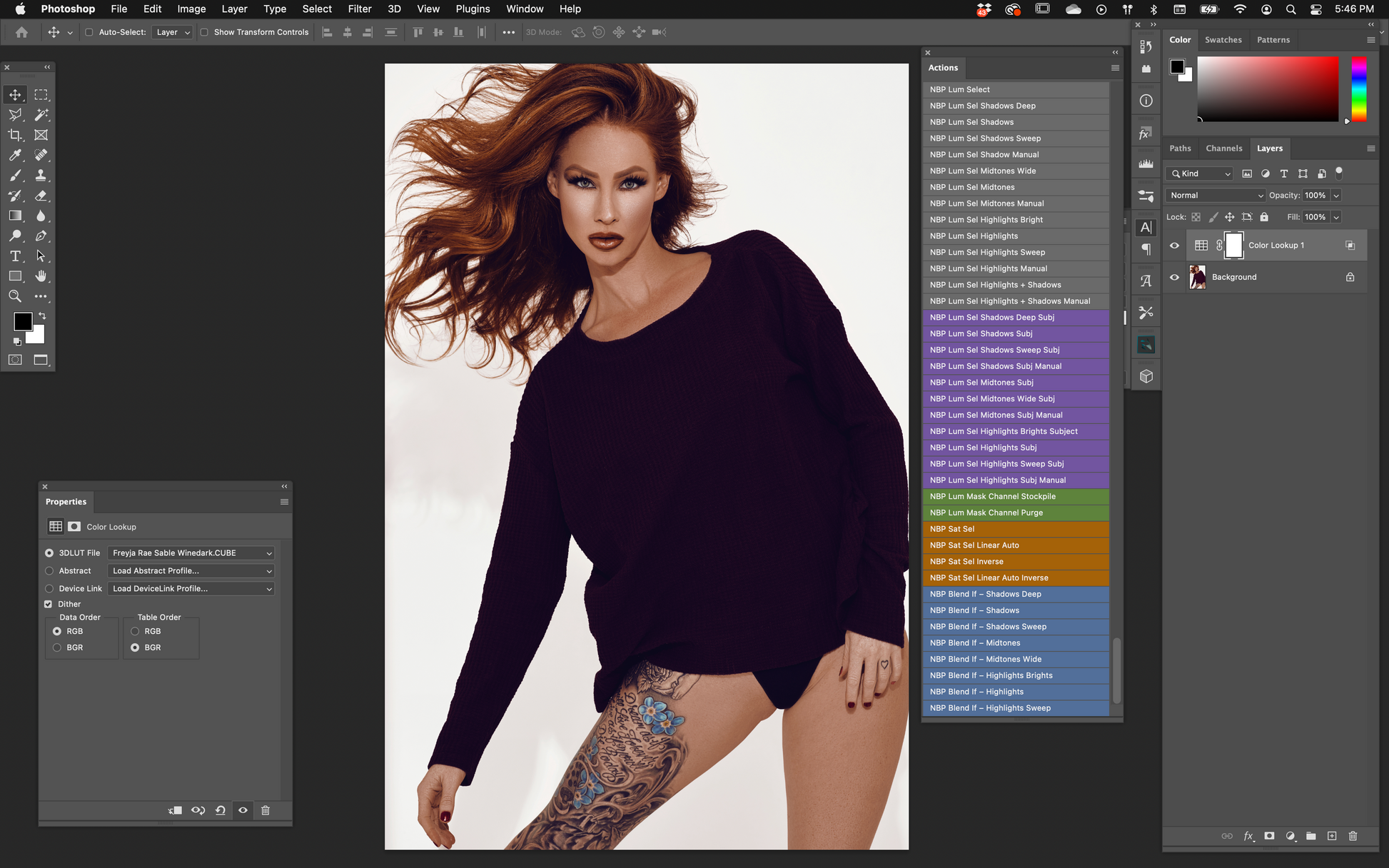Open the Image menu

[191, 9]
